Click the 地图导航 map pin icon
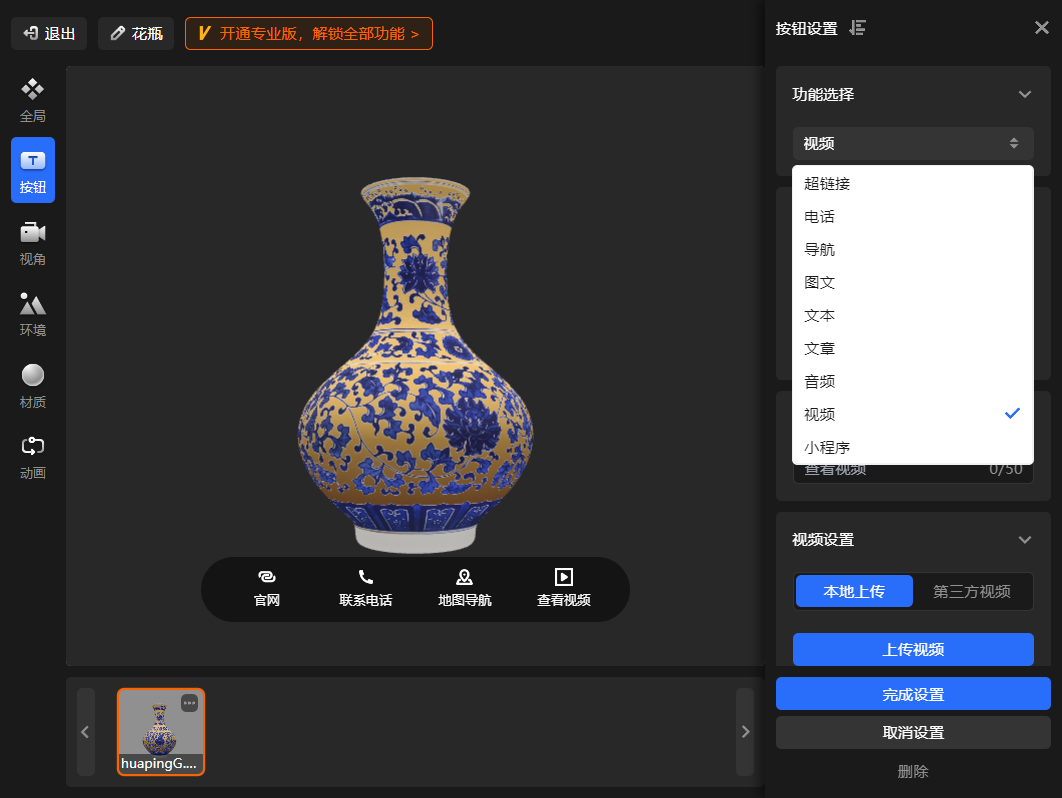Screen dimensions: 1062x798 [464, 577]
